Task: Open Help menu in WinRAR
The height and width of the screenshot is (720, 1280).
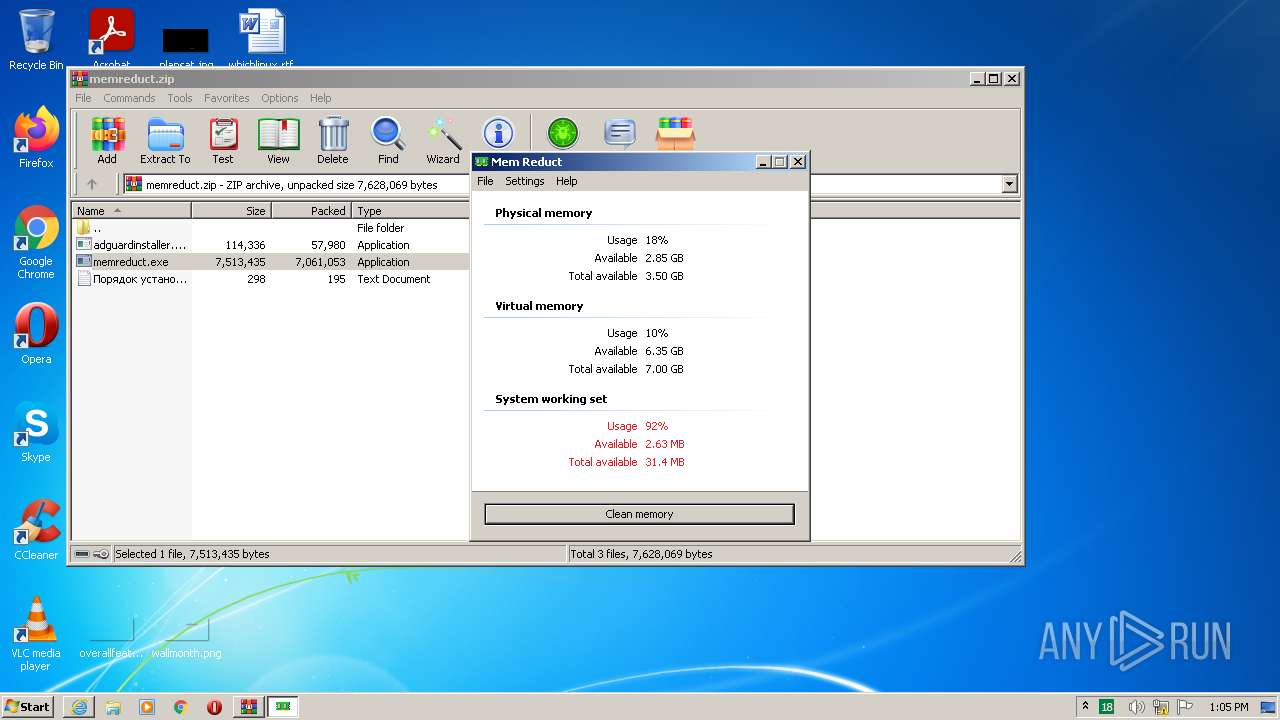Action: [x=320, y=98]
